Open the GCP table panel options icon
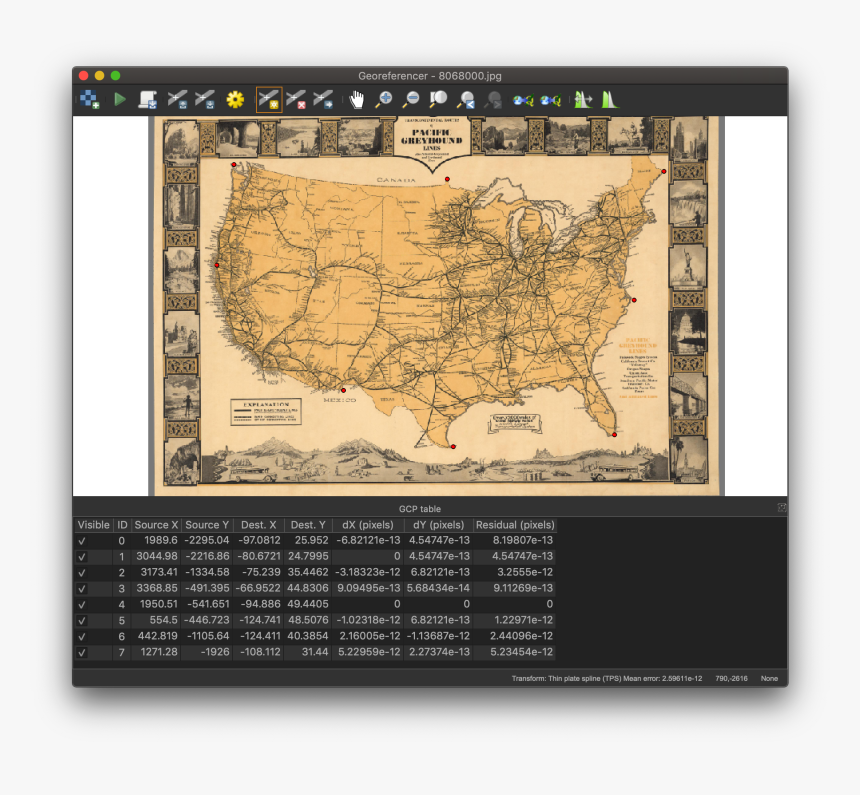Screen dimensions: 860x795 tap(781, 508)
